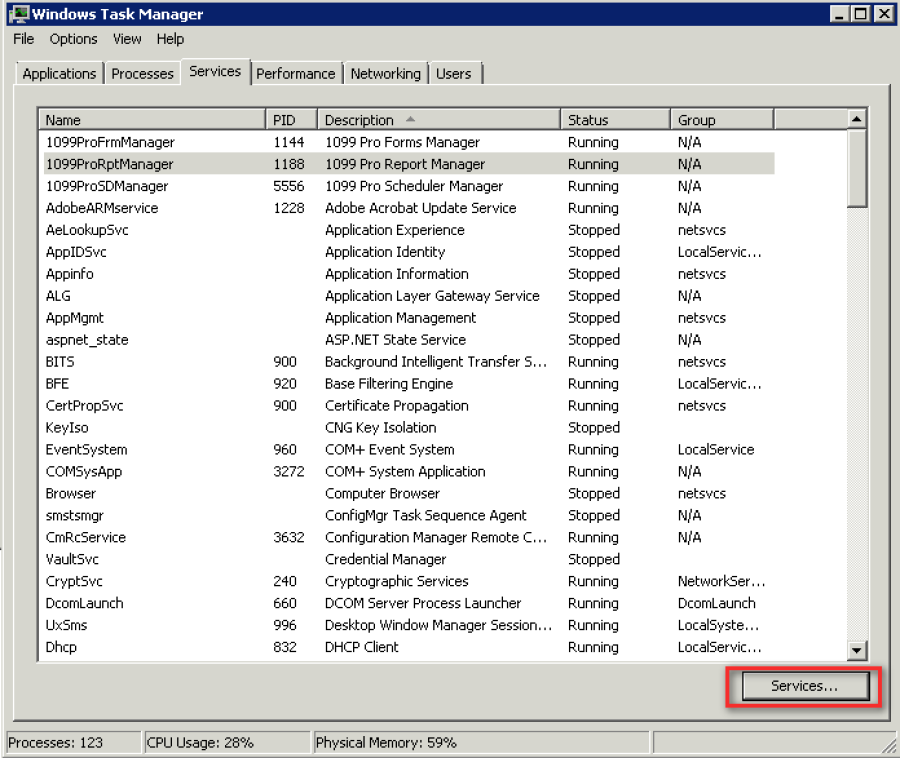Image resolution: width=900 pixels, height=758 pixels.
Task: Switch to the Processes tab
Action: click(142, 73)
